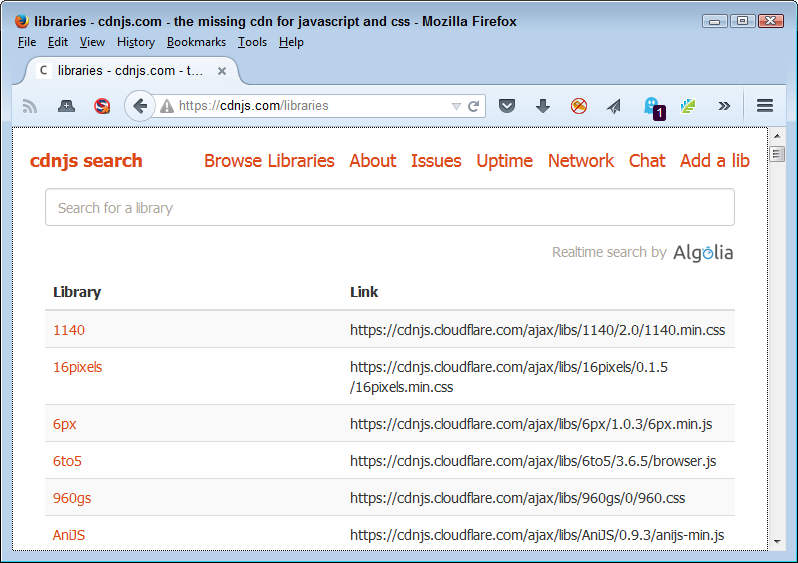Open the AniJS library link
Screen dimensions: 798x563
tap(69, 536)
